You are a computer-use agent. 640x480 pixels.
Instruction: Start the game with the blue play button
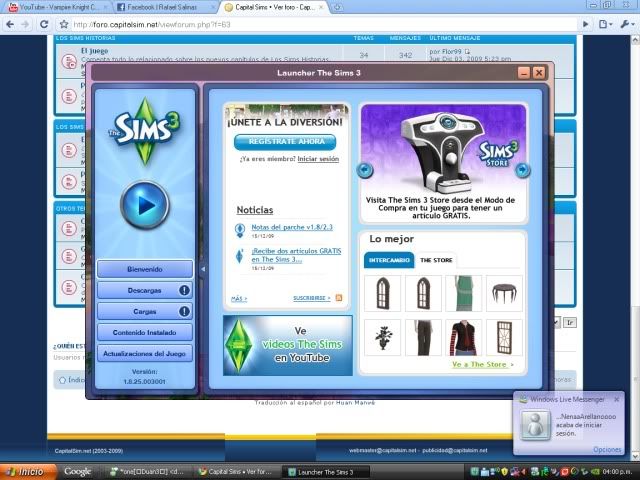pyautogui.click(x=144, y=205)
